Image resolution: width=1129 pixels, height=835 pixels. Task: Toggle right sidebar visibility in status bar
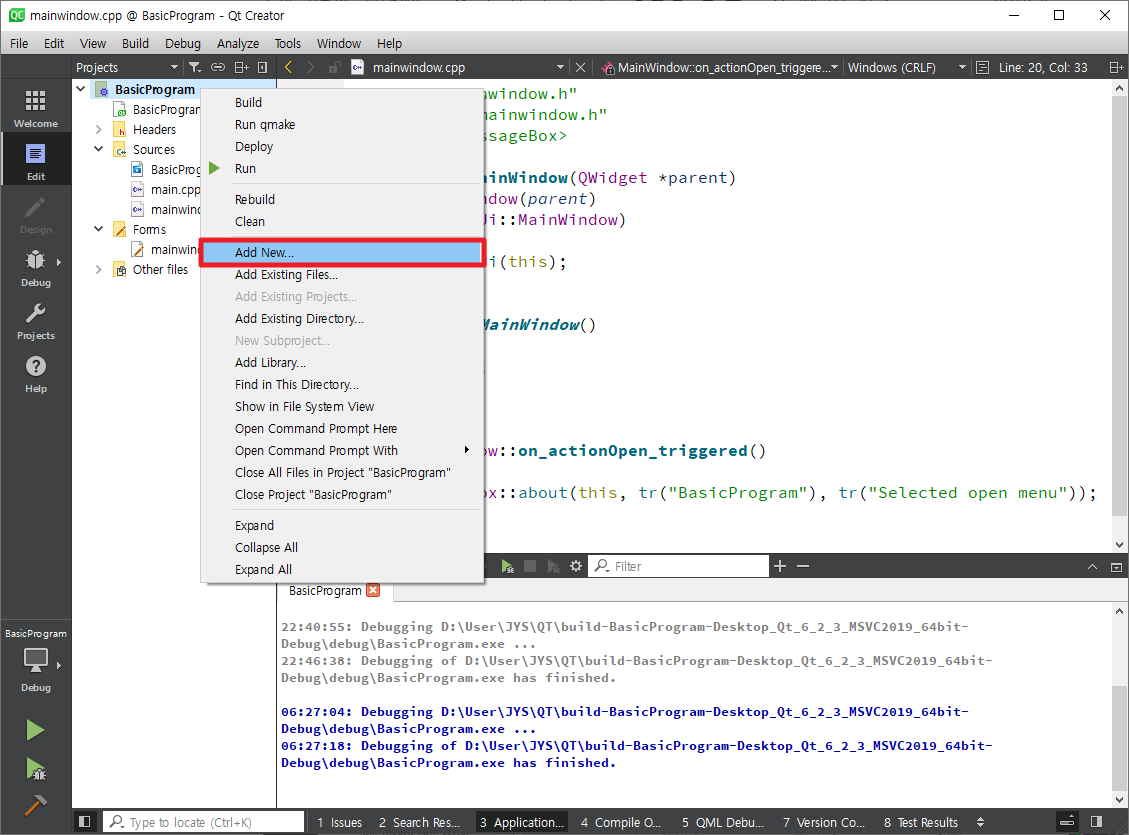pos(1097,821)
